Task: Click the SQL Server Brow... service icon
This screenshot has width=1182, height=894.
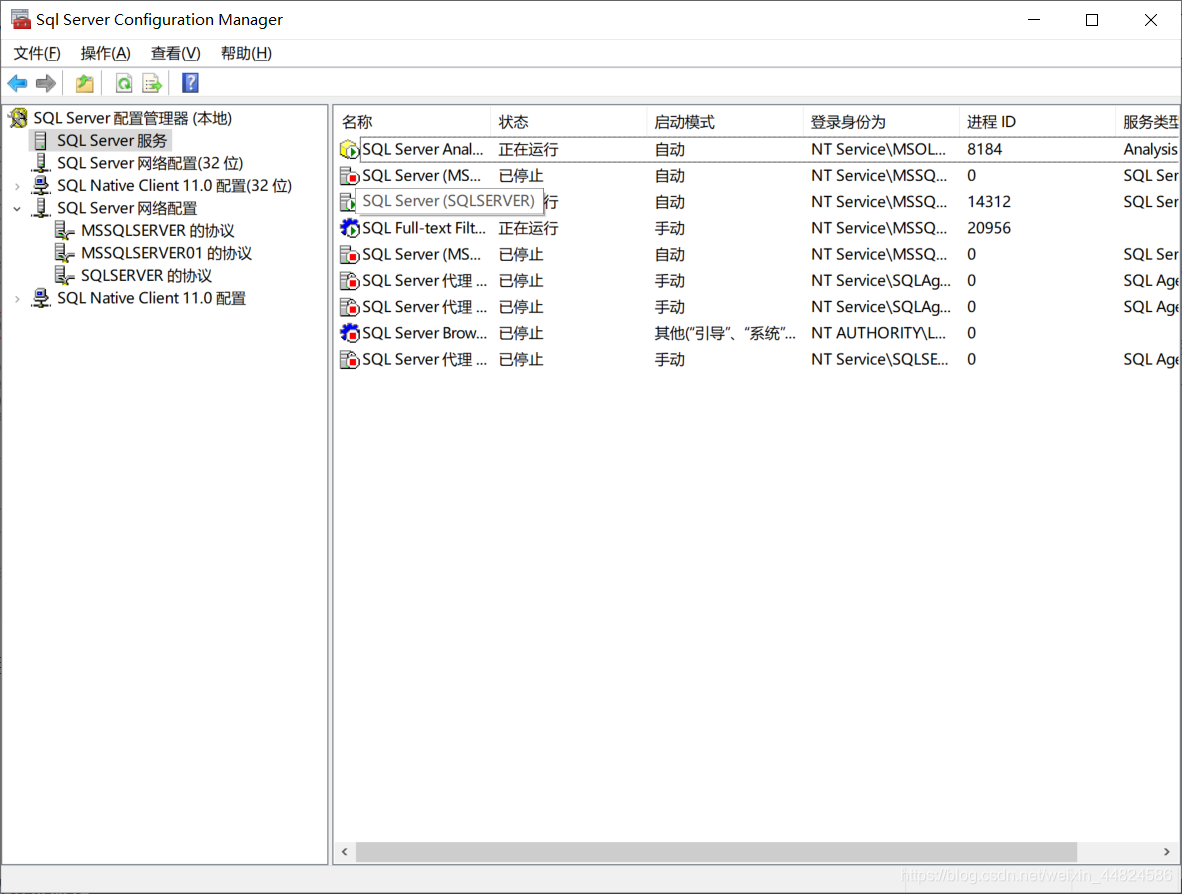Action: pos(349,332)
